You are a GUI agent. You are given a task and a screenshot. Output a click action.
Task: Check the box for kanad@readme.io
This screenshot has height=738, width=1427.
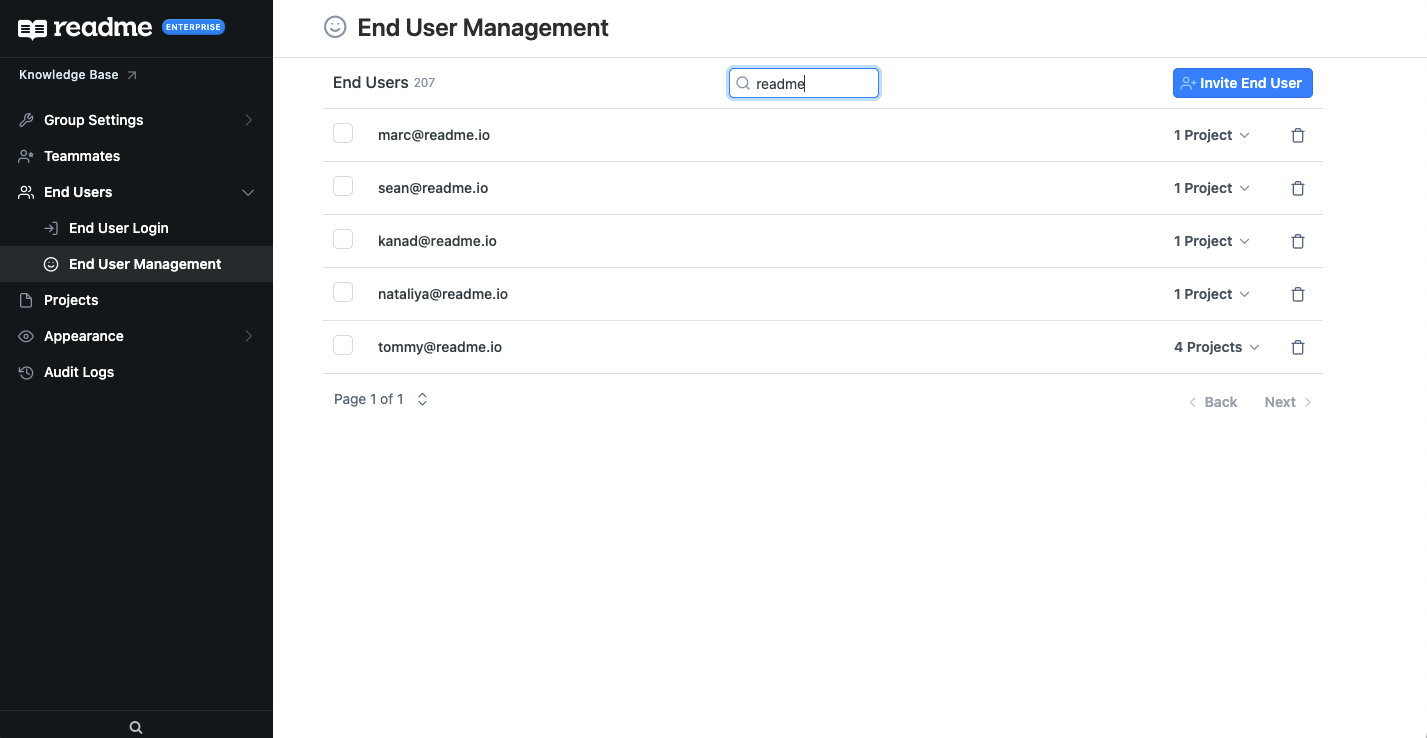[343, 239]
